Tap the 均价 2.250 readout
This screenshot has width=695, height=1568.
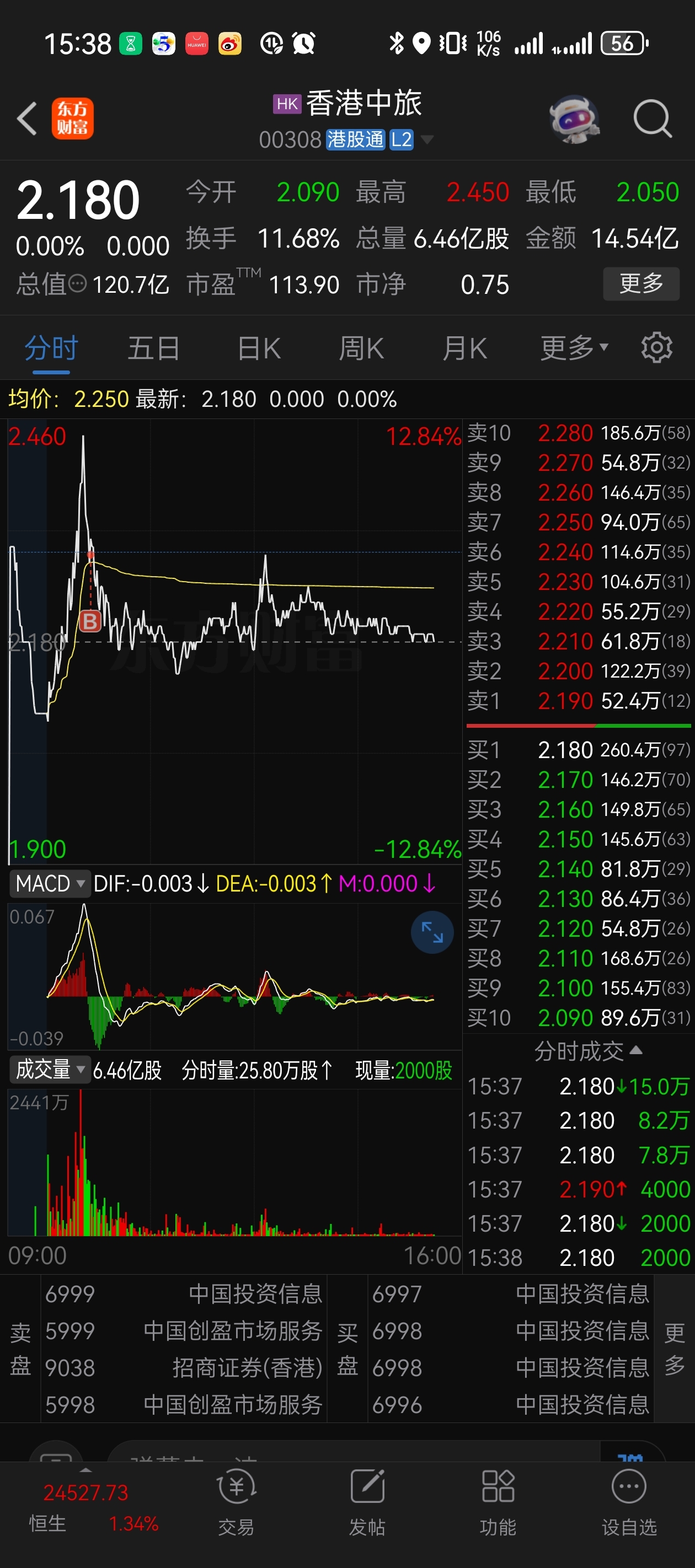(x=69, y=399)
